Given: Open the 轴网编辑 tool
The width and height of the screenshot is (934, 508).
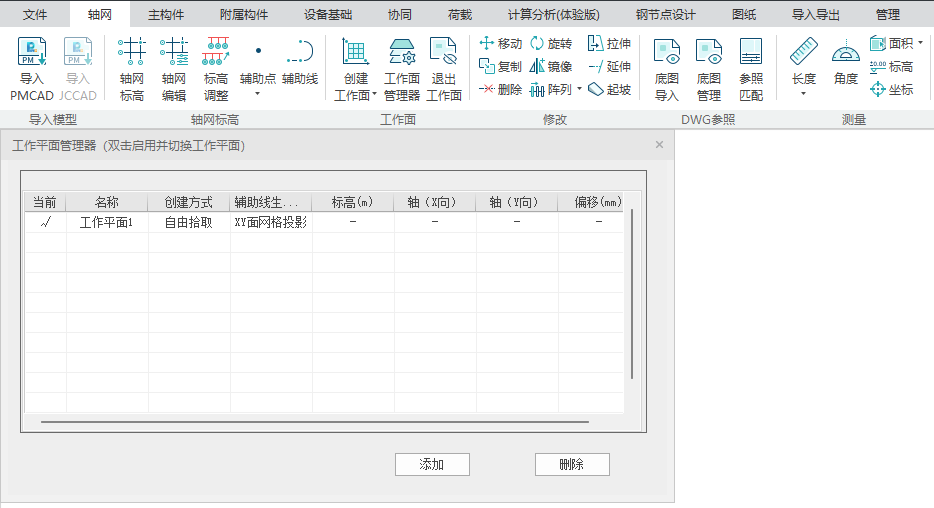Looking at the screenshot, I should 174,68.
